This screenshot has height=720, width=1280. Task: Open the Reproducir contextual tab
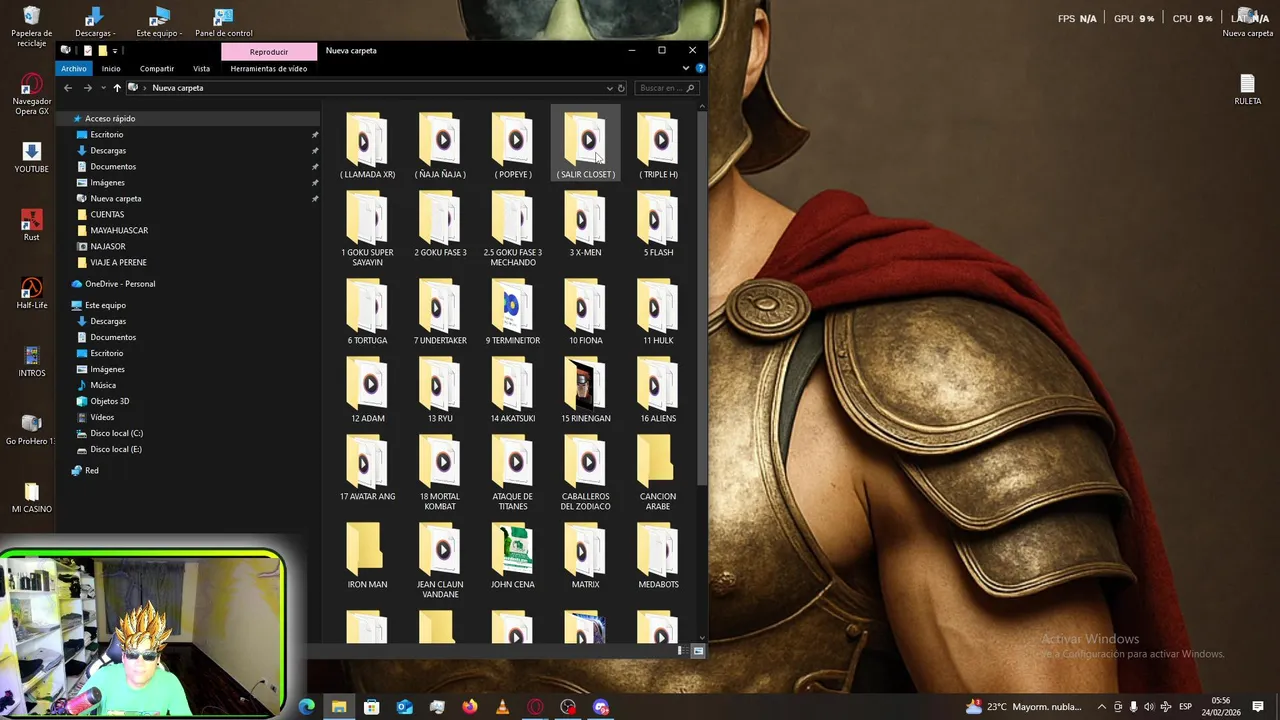268,51
